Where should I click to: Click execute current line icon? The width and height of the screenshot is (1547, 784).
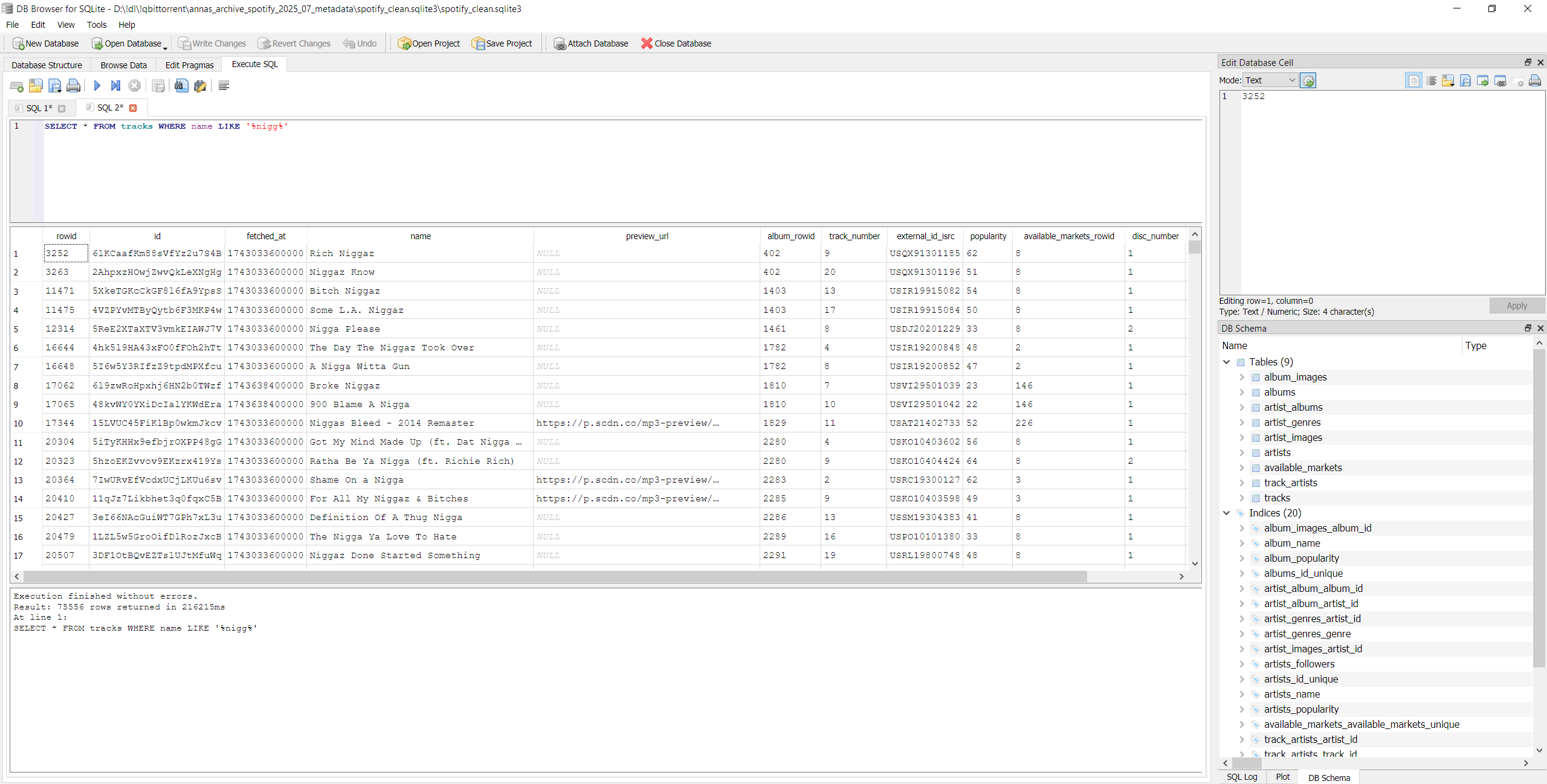click(115, 86)
